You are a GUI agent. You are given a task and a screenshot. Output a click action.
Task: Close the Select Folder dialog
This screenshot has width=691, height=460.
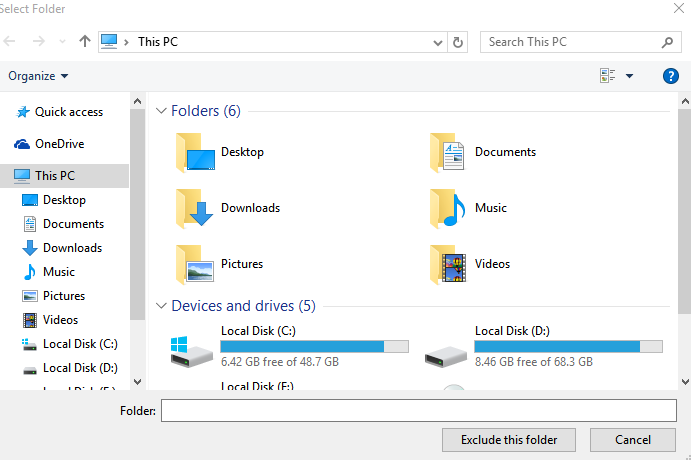coord(679,8)
